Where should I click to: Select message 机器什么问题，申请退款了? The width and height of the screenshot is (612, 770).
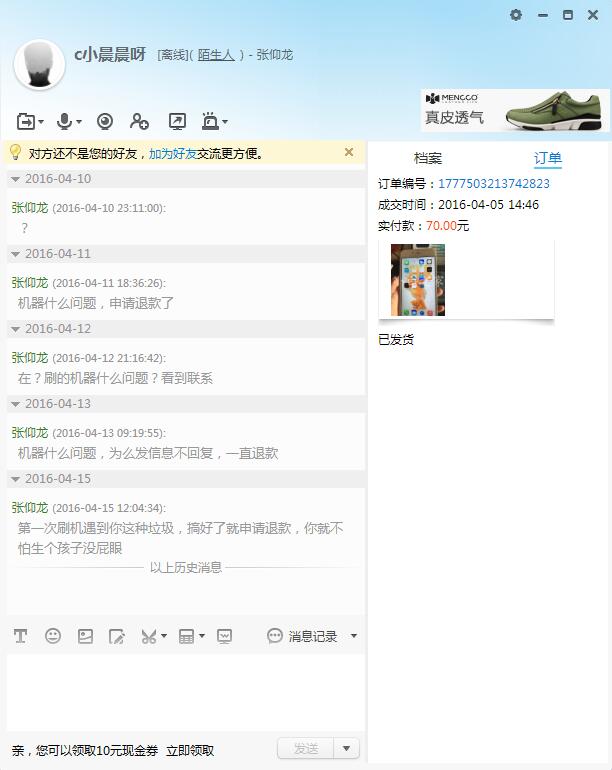click(96, 303)
